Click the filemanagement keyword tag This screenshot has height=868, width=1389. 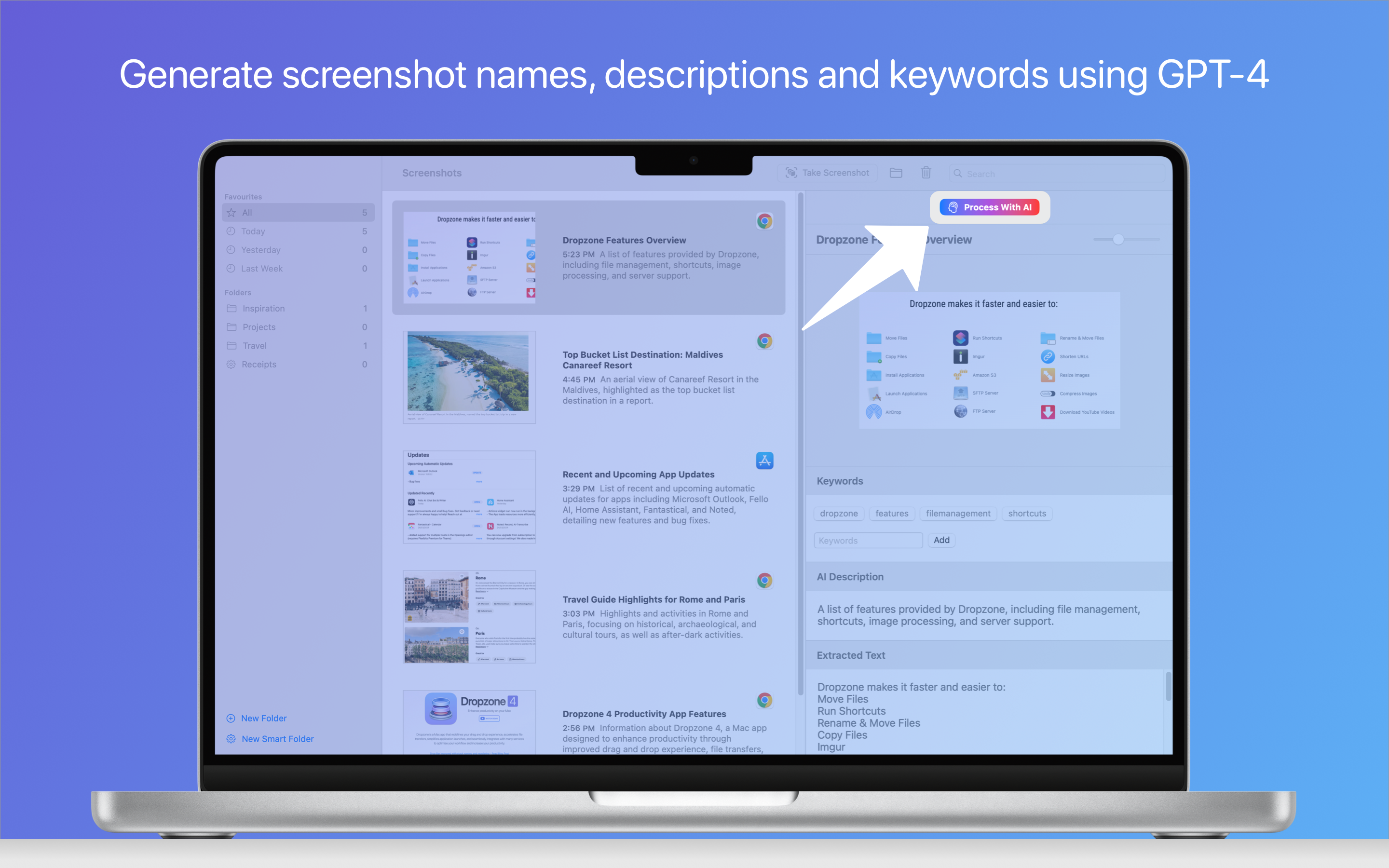(x=957, y=513)
